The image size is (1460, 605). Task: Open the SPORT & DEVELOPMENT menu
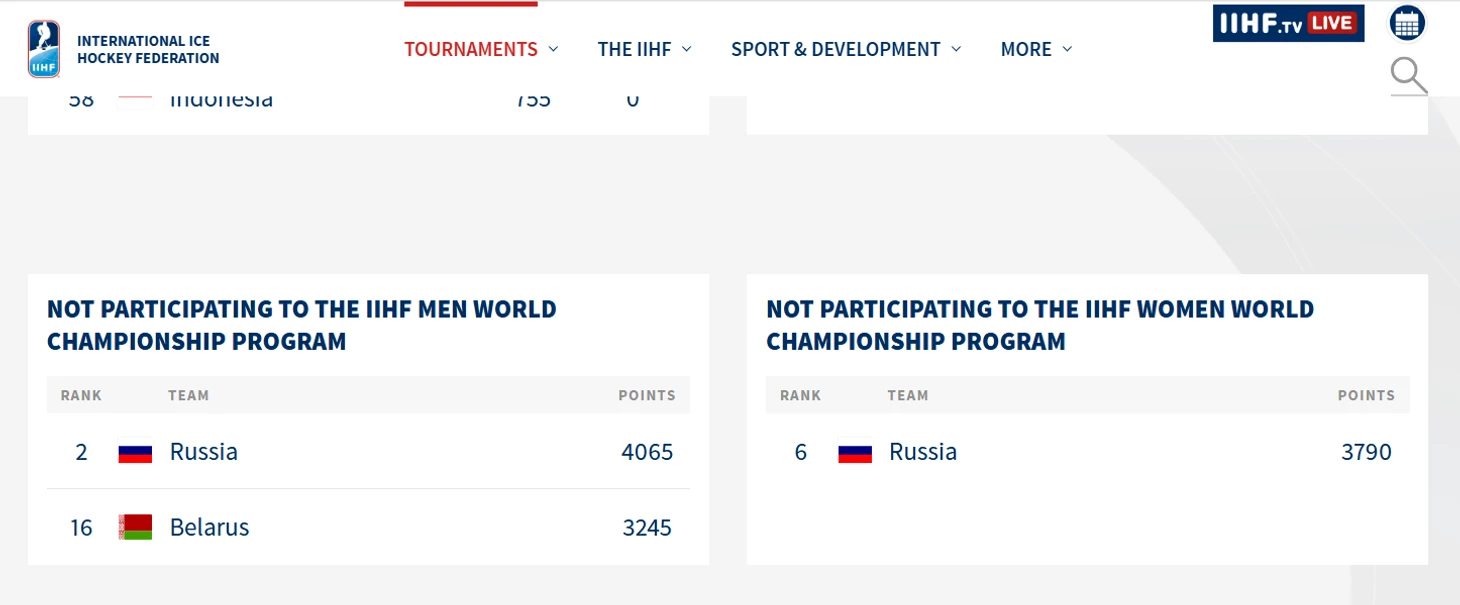point(836,49)
